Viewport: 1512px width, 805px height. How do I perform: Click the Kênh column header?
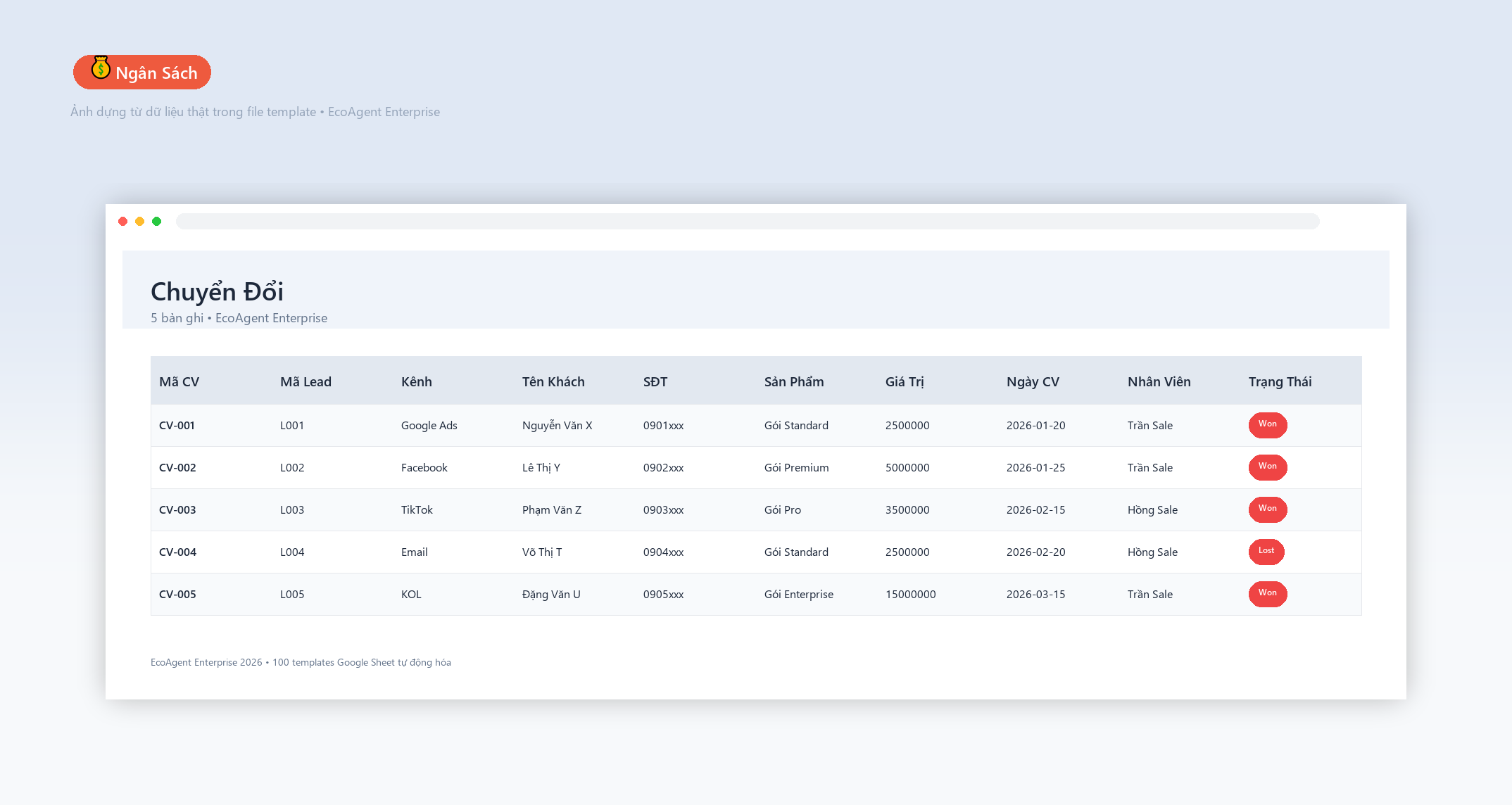(417, 381)
